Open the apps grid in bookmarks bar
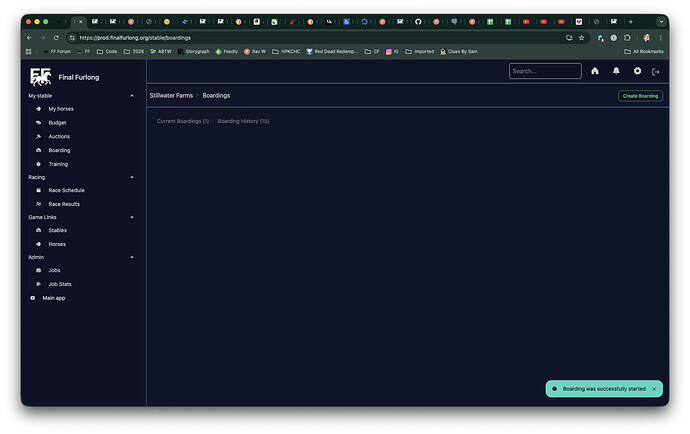 pyautogui.click(x=28, y=51)
